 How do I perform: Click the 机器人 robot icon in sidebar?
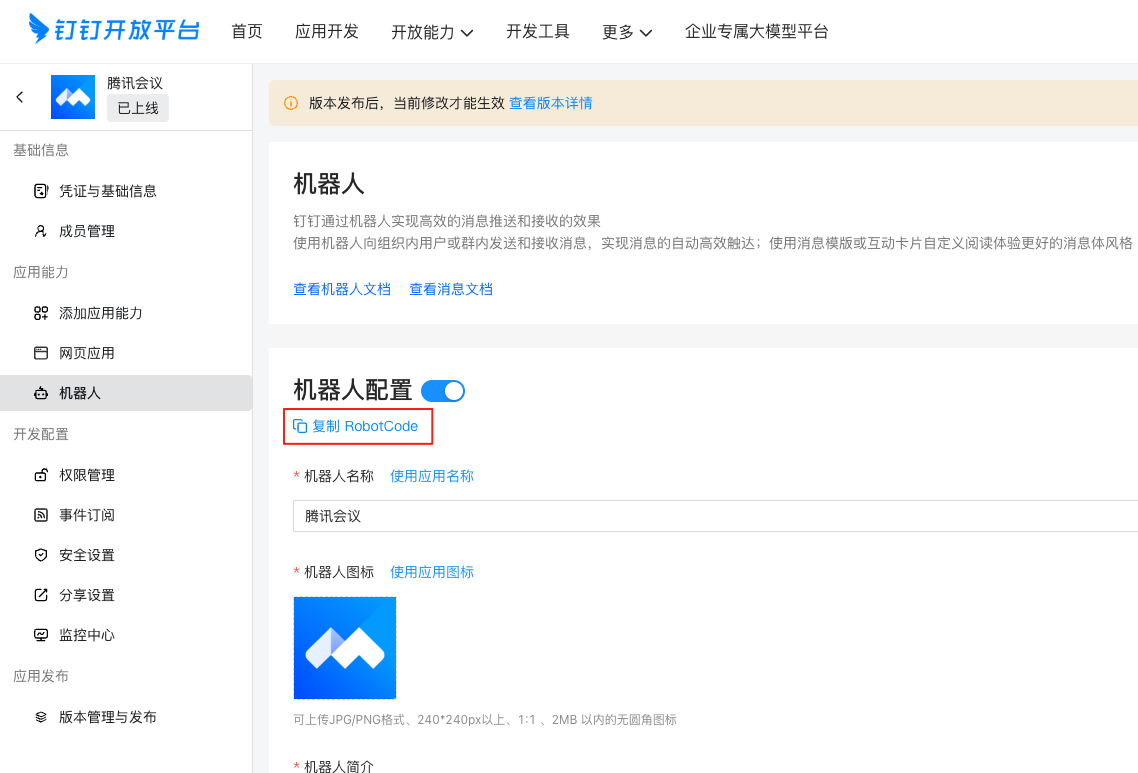click(x=41, y=393)
